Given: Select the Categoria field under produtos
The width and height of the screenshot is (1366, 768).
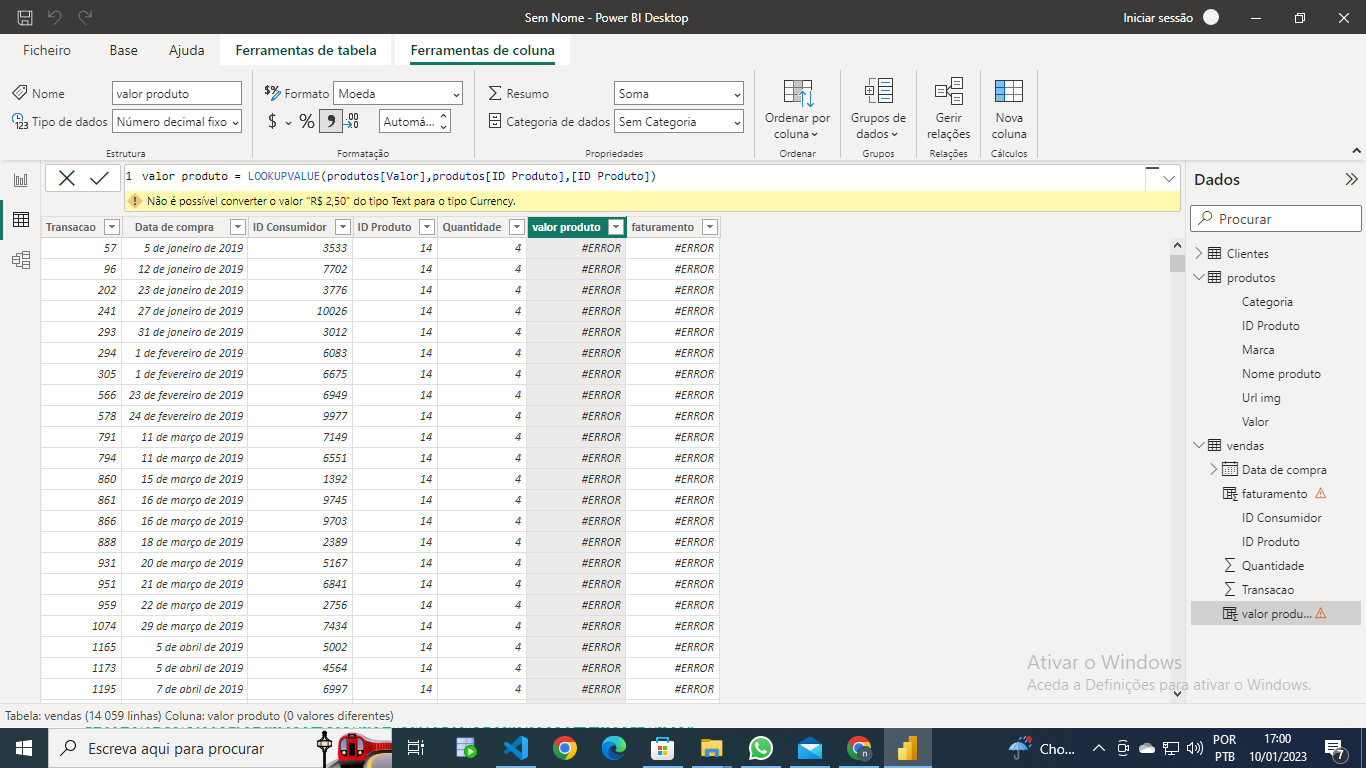Looking at the screenshot, I should coord(1267,302).
